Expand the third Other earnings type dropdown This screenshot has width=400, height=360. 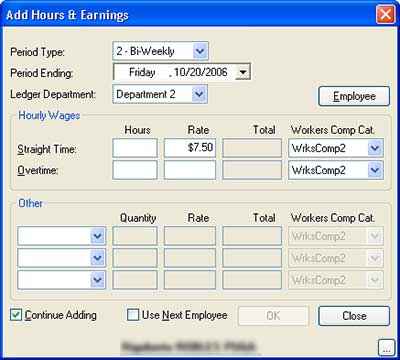[x=98, y=280]
